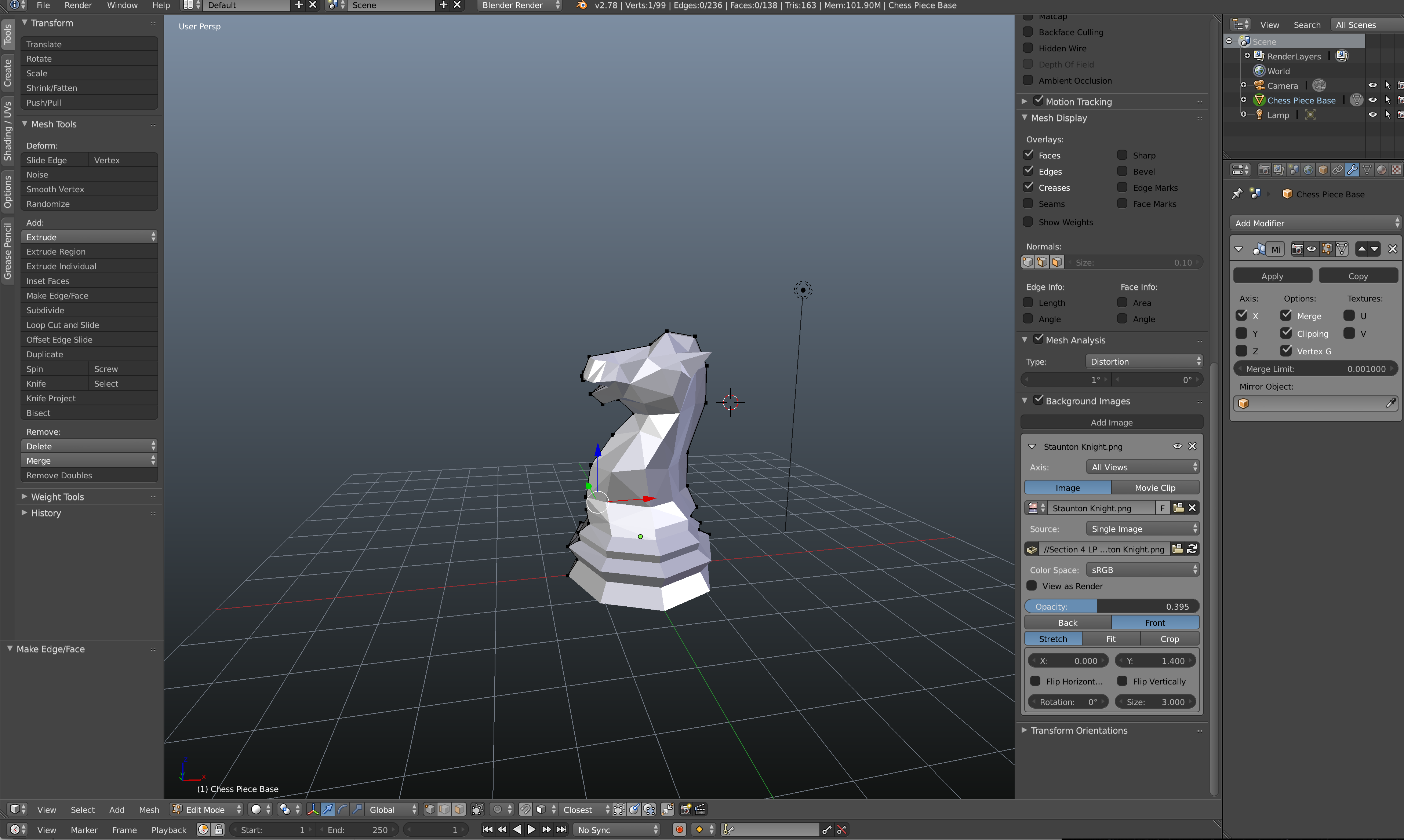Viewport: 1404px width, 840px height.
Task: Pin the properties context with pushpin
Action: (x=1237, y=194)
